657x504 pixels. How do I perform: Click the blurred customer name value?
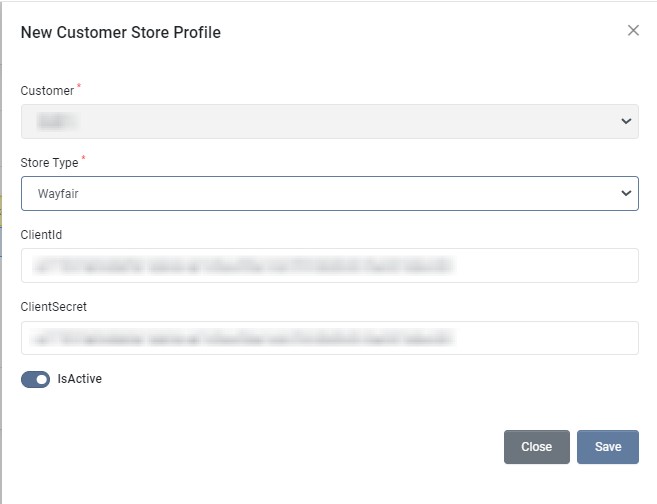pyautogui.click(x=58, y=121)
